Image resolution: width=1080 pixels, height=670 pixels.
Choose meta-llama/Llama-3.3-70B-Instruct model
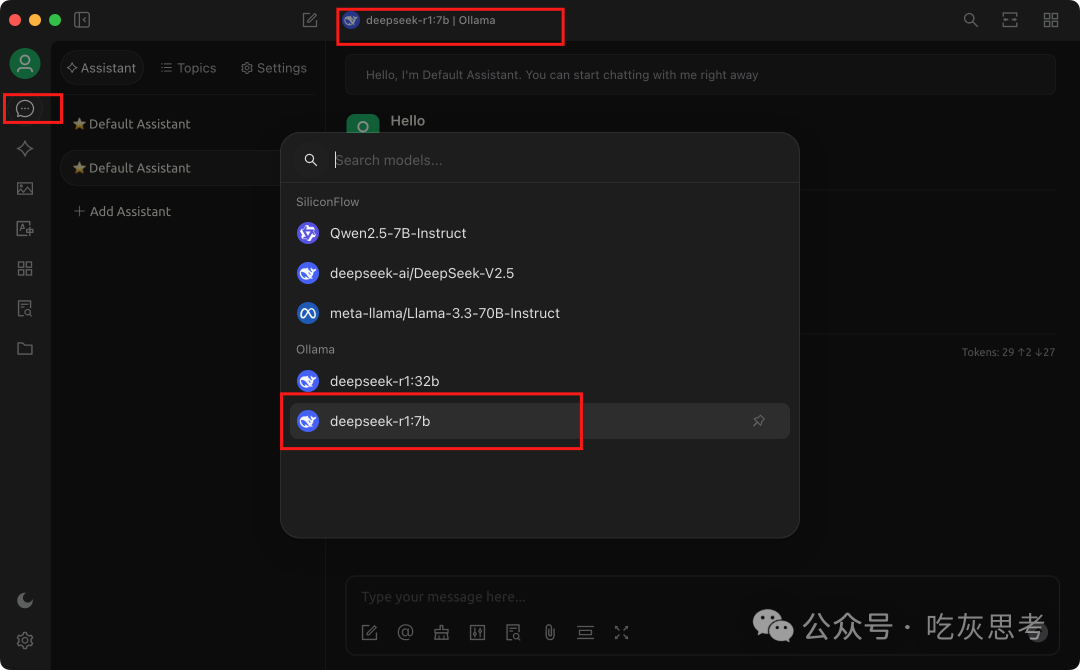539,313
